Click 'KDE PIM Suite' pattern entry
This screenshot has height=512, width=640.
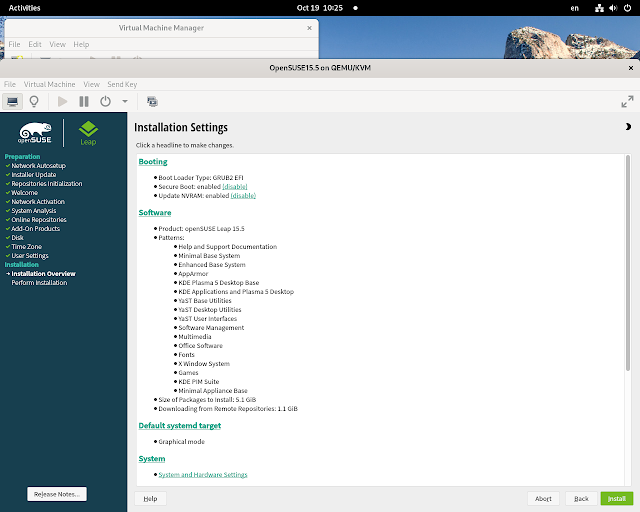[199, 381]
